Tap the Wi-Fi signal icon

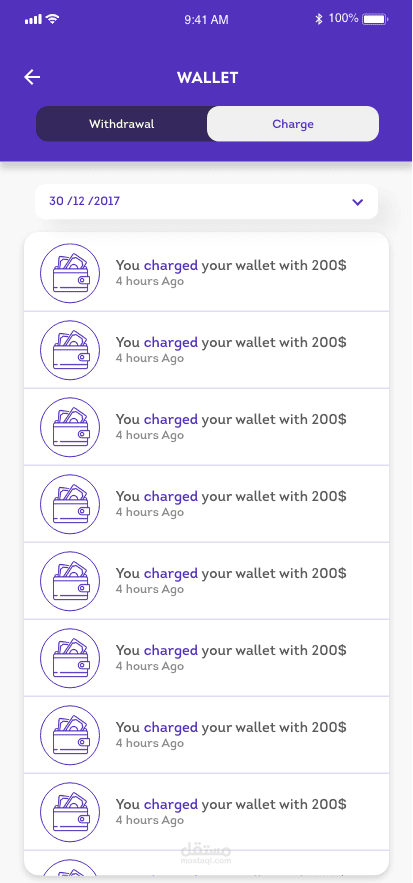tap(53, 19)
